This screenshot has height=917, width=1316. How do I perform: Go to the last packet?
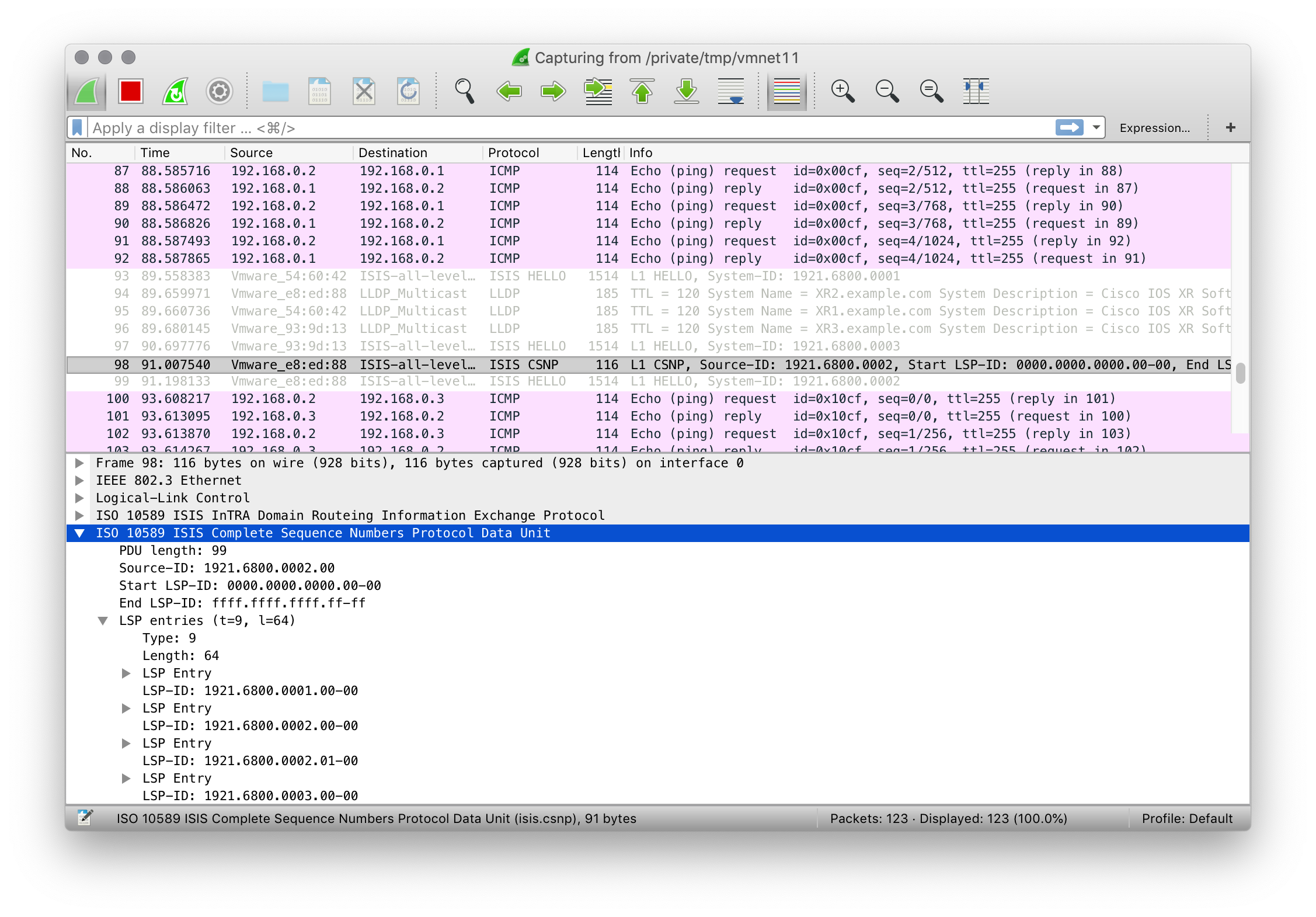point(685,91)
